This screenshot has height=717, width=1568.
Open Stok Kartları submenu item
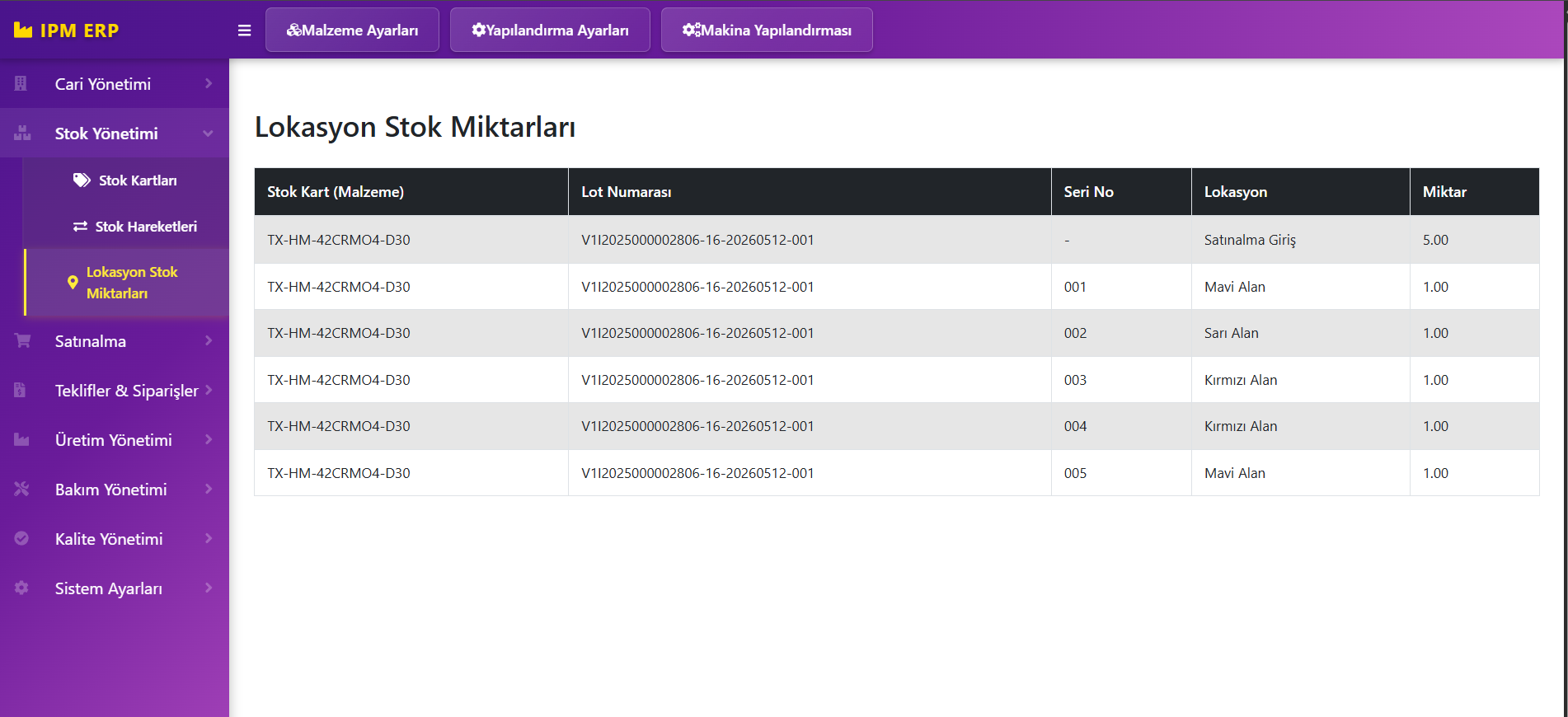pyautogui.click(x=127, y=180)
